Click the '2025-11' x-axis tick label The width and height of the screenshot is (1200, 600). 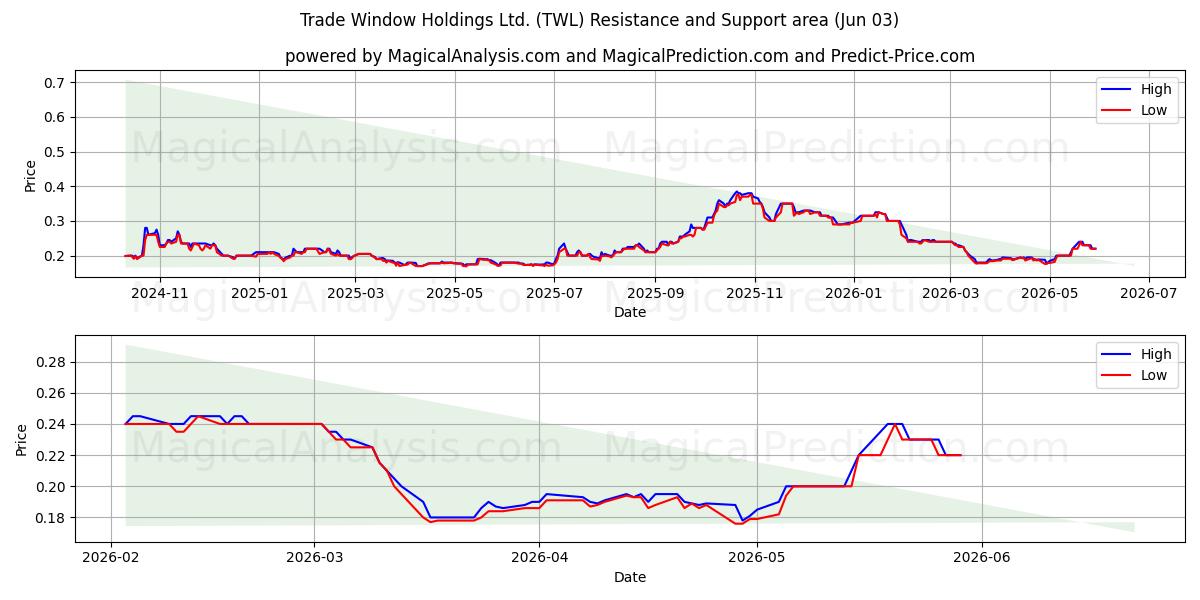(x=754, y=293)
